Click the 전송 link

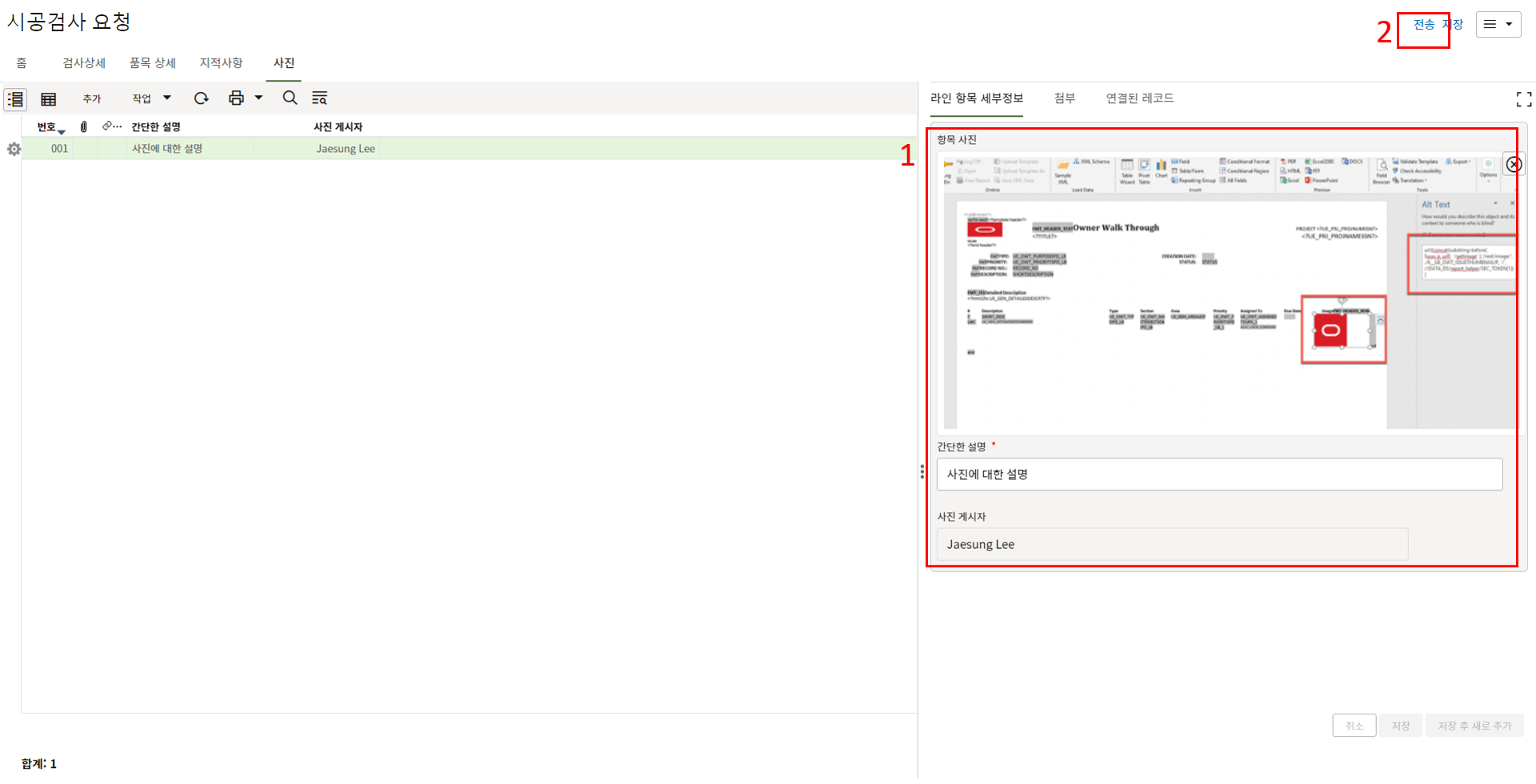(x=1423, y=24)
